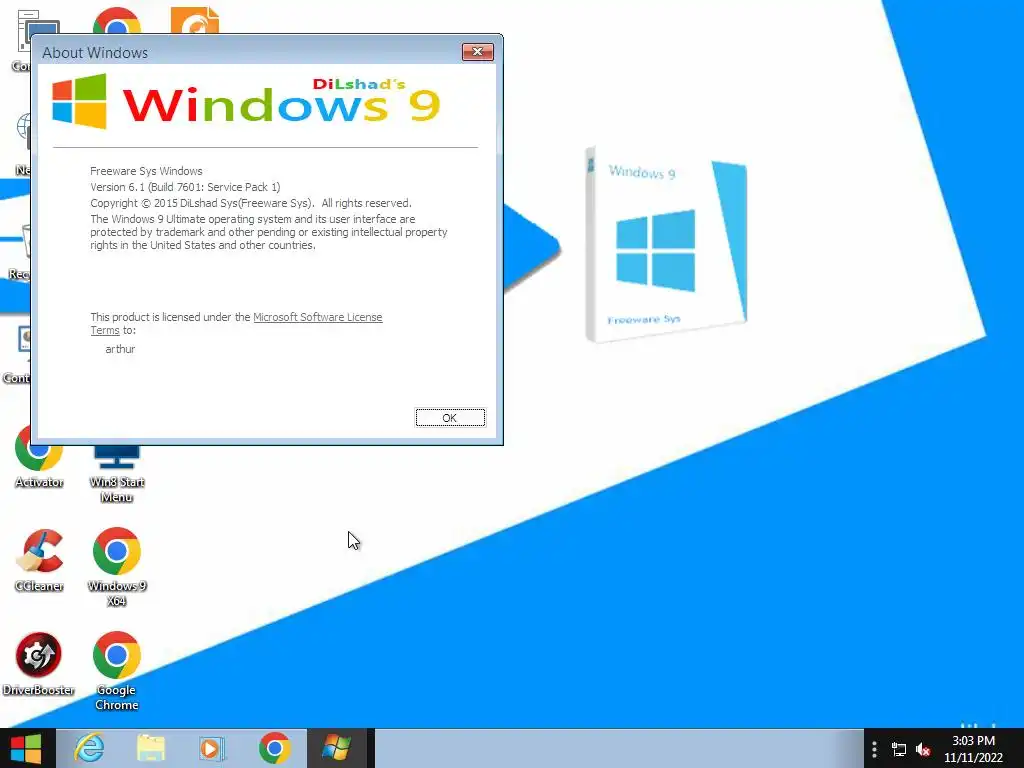Select the CCleaner desktop icon
Viewport: 1024px width, 768px height.
[x=39, y=560]
